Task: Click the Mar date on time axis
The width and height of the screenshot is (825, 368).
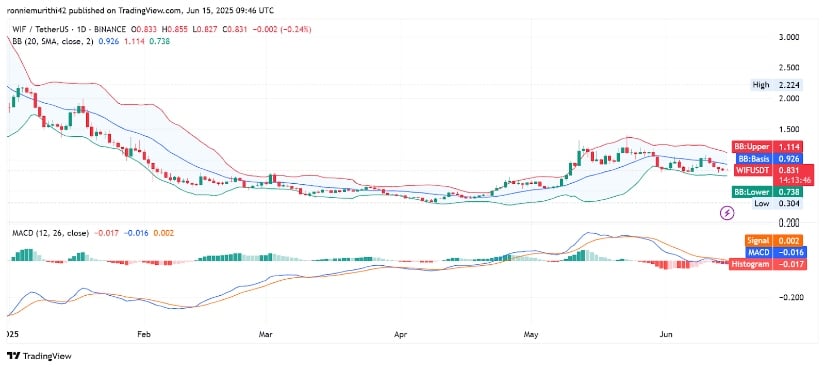Action: [266, 333]
